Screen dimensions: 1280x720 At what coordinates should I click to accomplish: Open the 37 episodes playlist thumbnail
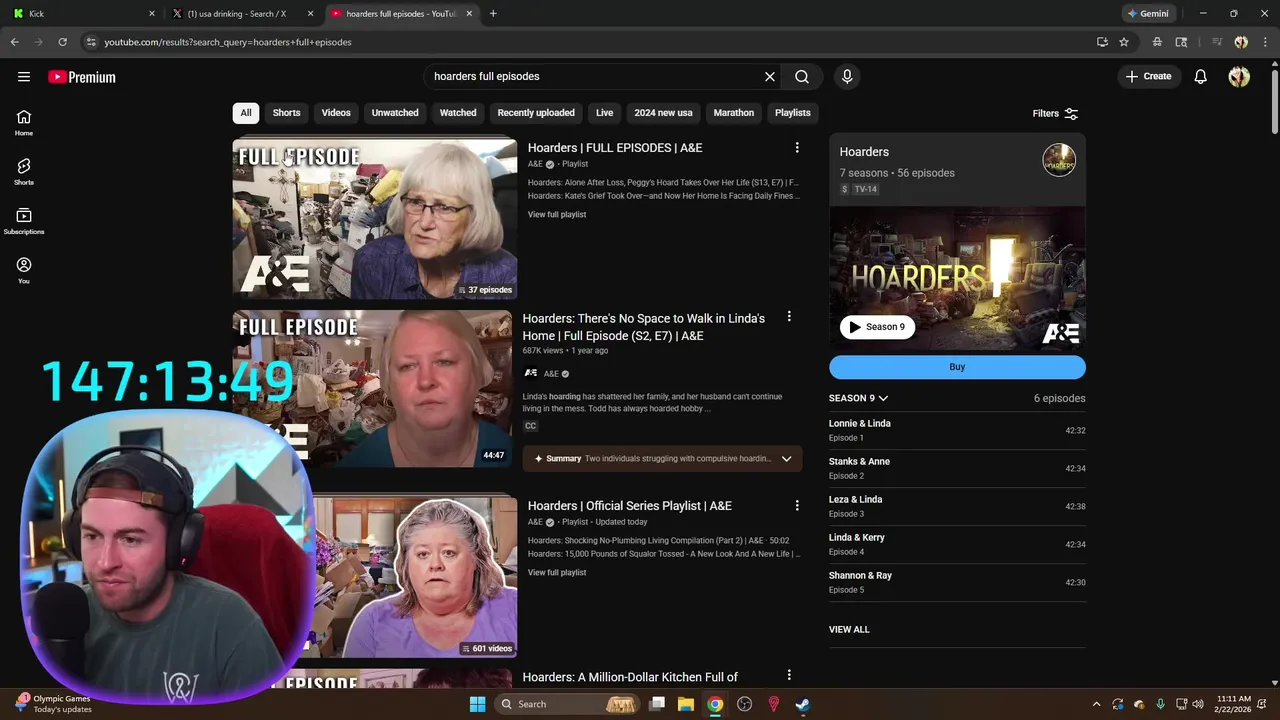tap(375, 219)
